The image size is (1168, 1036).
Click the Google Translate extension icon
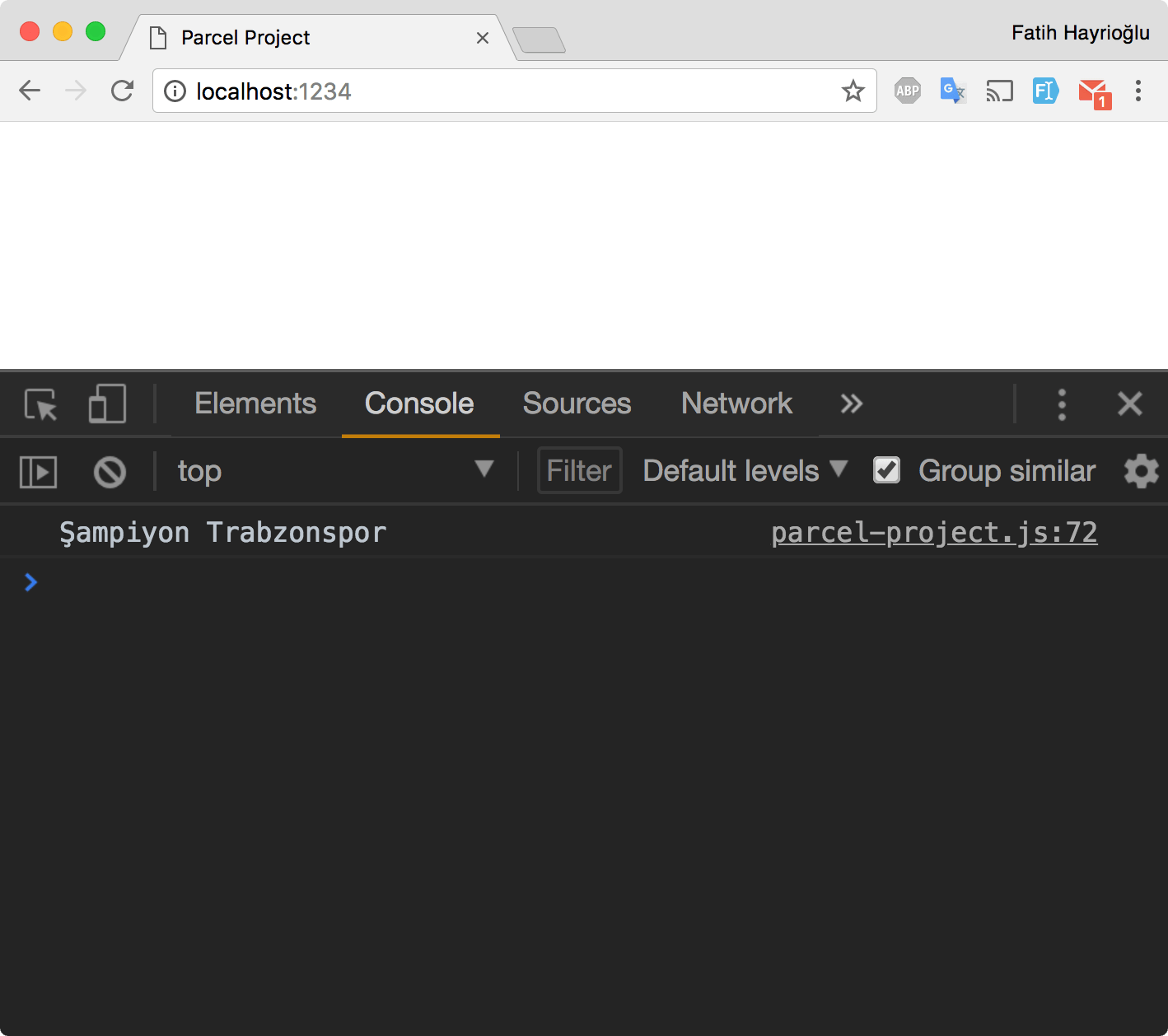(953, 91)
